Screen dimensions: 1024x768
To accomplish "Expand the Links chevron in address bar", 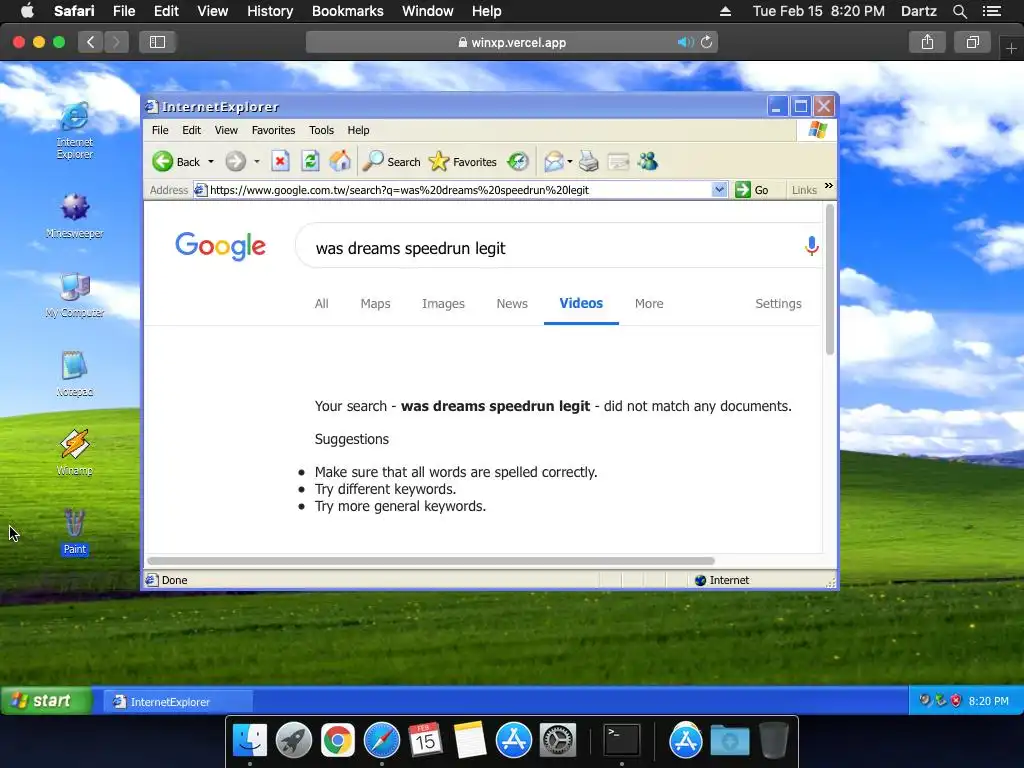I will (829, 186).
